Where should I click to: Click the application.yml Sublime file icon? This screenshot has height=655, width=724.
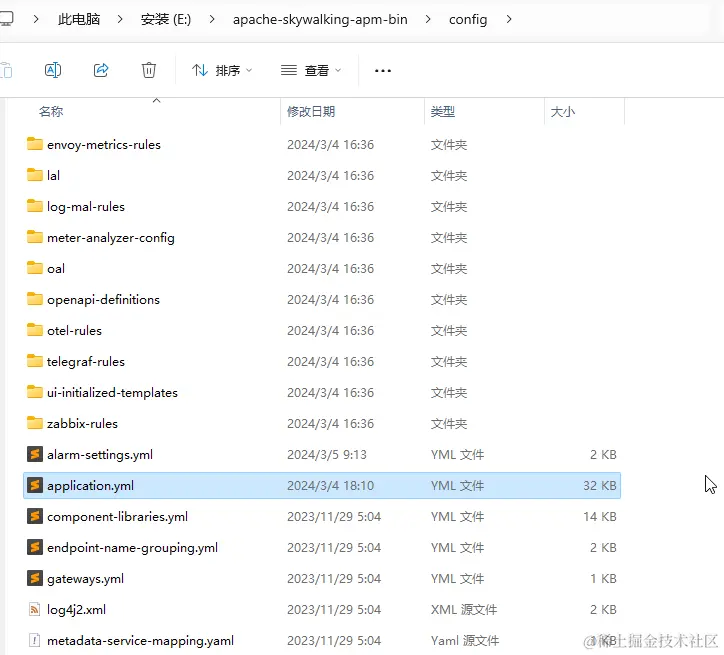(35, 485)
